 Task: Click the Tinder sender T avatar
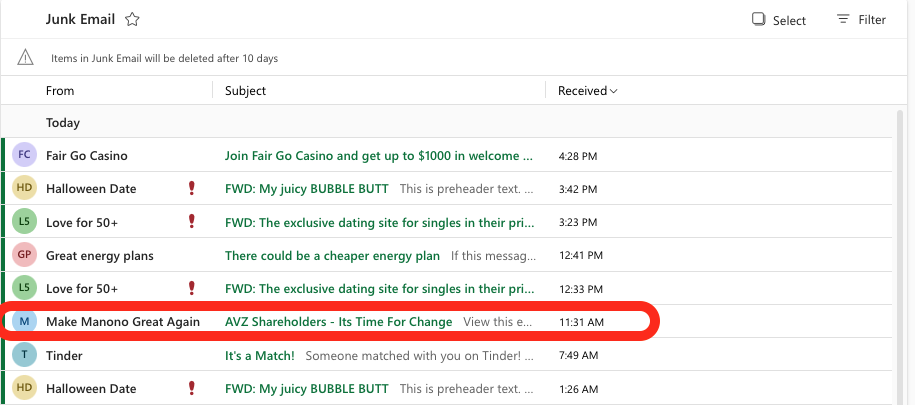(x=25, y=355)
